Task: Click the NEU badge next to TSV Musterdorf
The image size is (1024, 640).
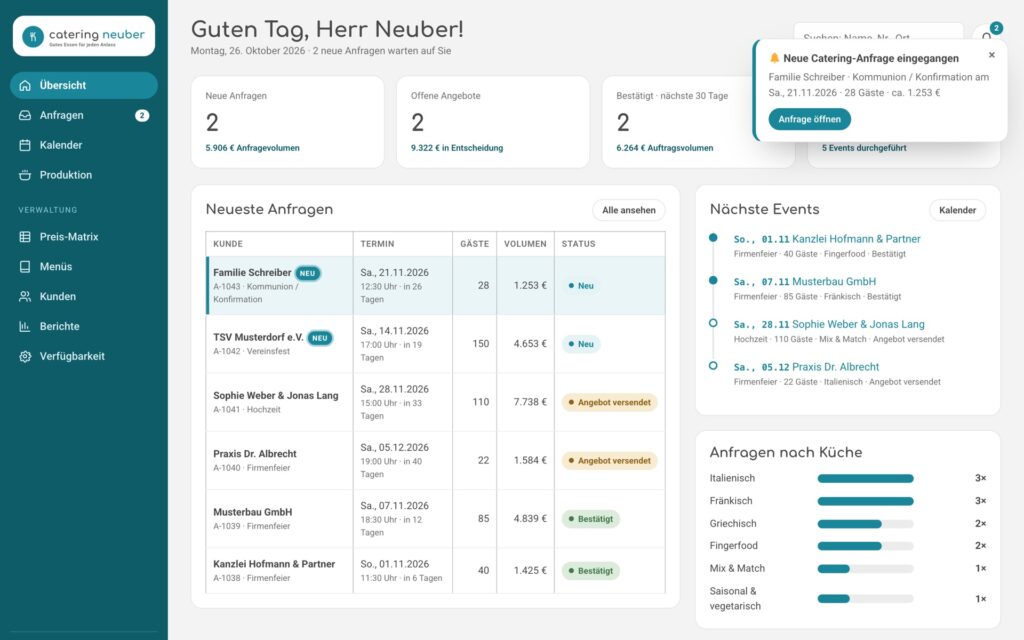Action: [x=320, y=338]
